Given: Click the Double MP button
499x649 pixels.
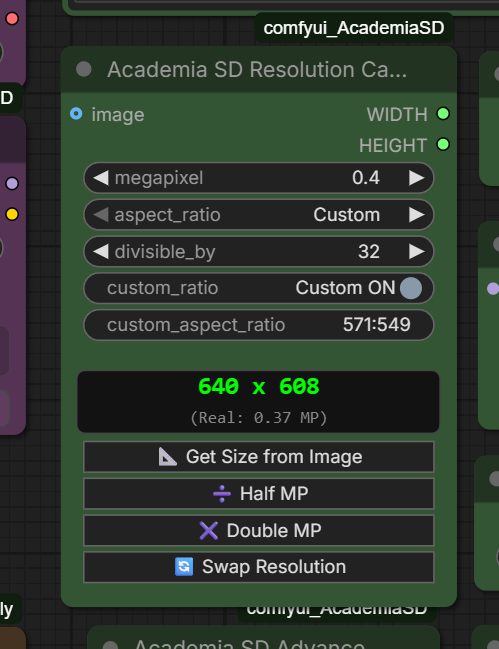Looking at the screenshot, I should (259, 531).
